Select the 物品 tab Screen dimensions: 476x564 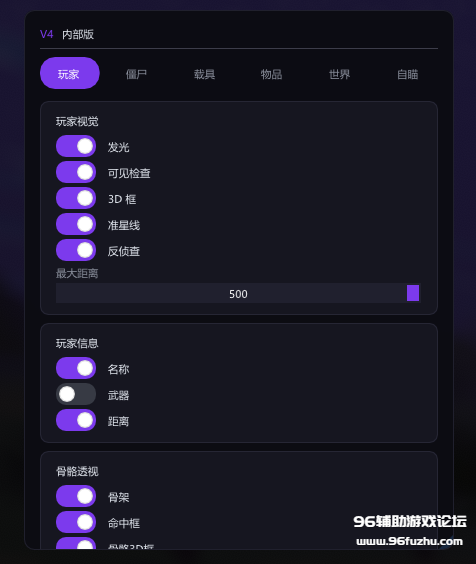click(x=271, y=74)
